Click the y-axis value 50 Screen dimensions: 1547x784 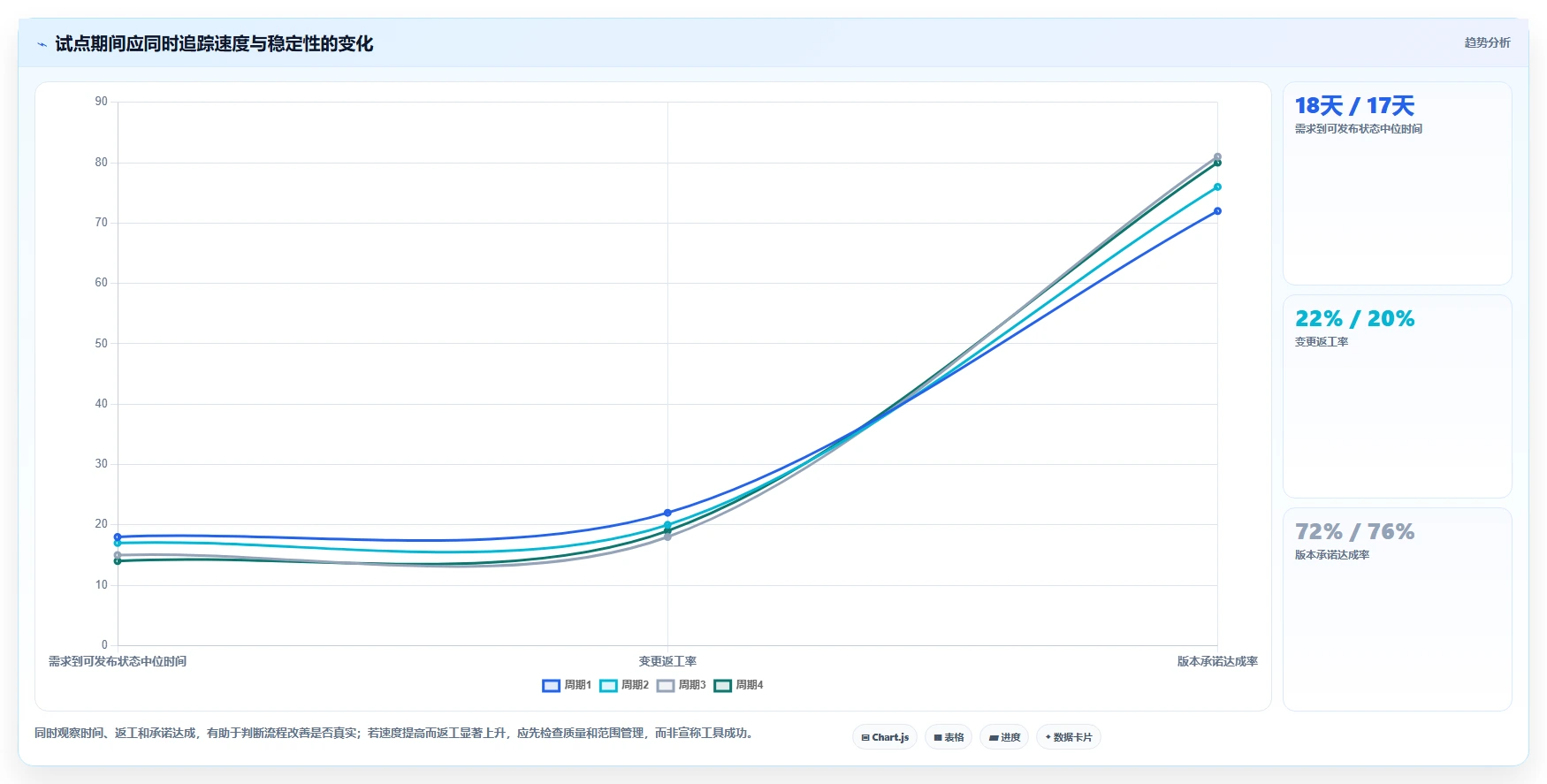(102, 343)
